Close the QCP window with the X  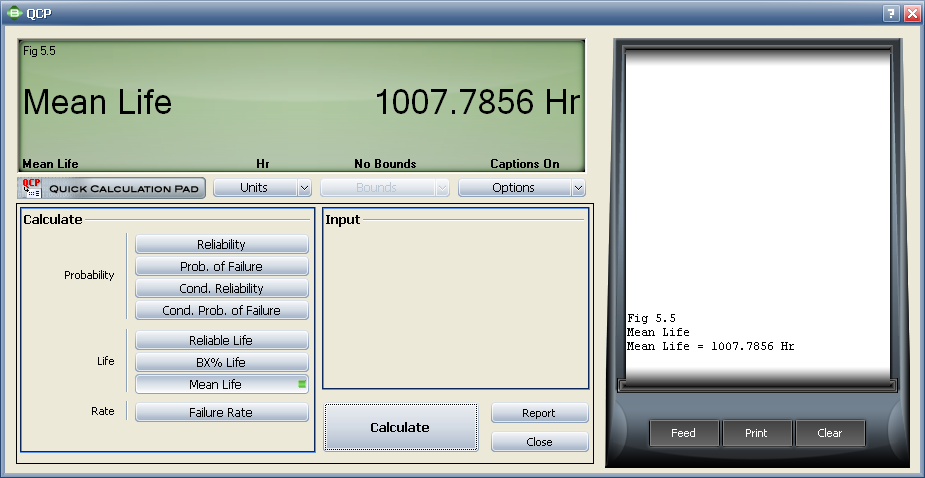click(912, 13)
